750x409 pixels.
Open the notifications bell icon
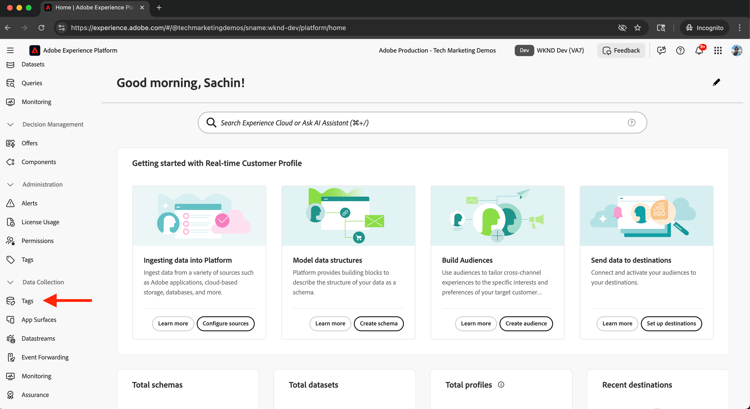tap(699, 50)
